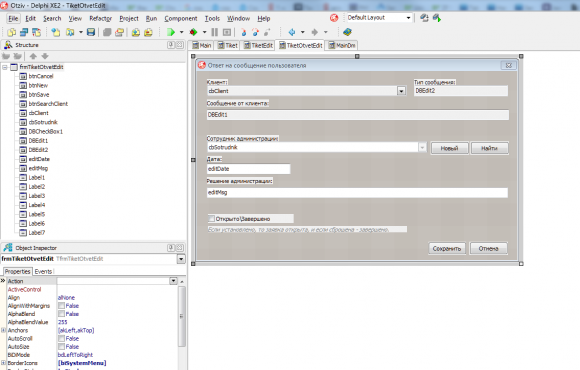Expand Anchors property
This screenshot has width=580, height=370.
click(3, 330)
